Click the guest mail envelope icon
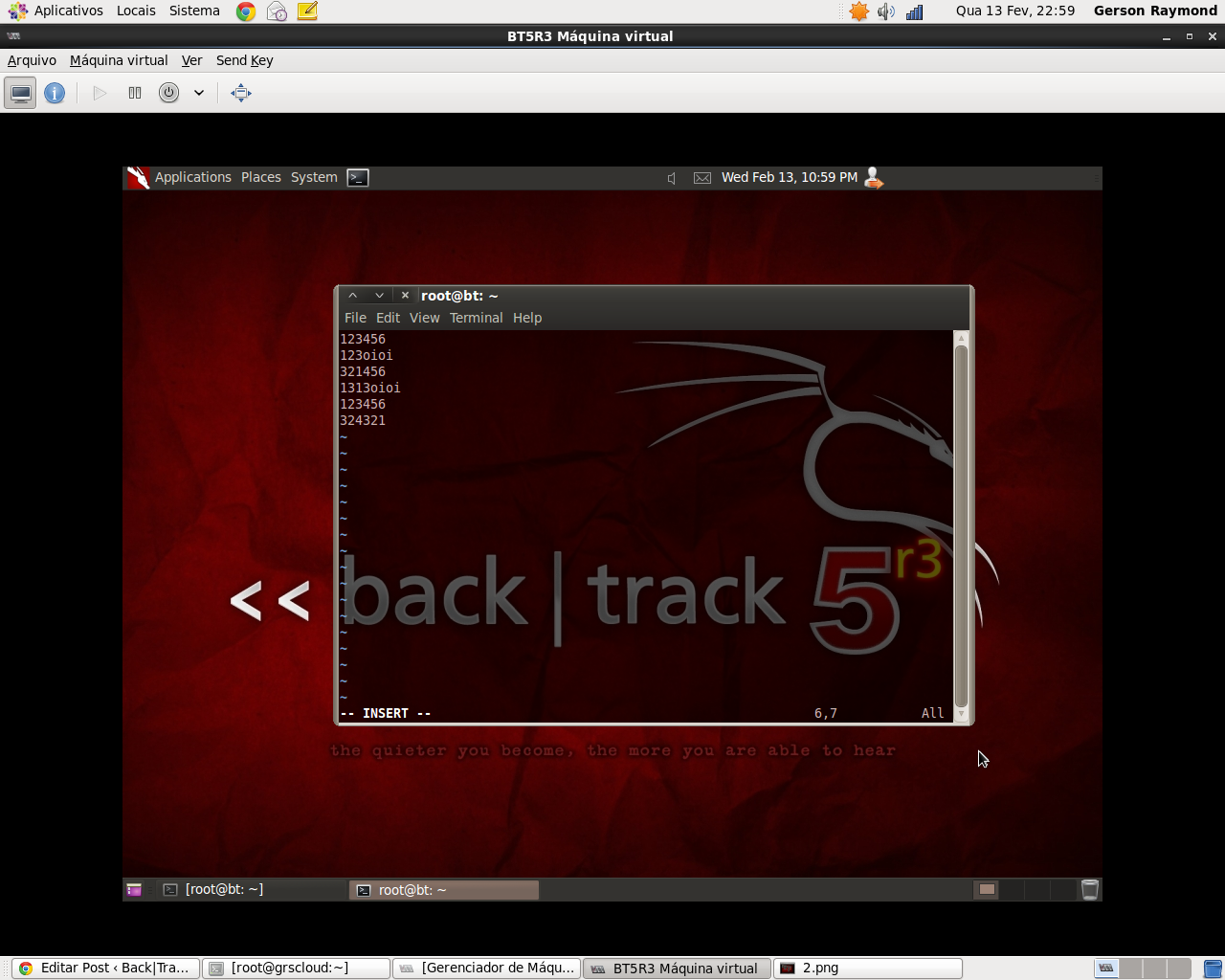The image size is (1225, 980). (x=702, y=178)
